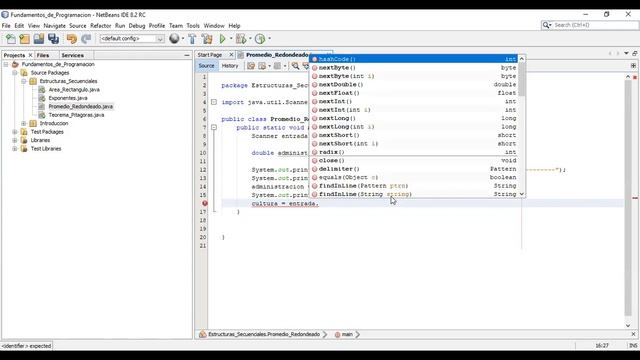Open the File menu
Screen dimensions: 640x360
coord(6,26)
